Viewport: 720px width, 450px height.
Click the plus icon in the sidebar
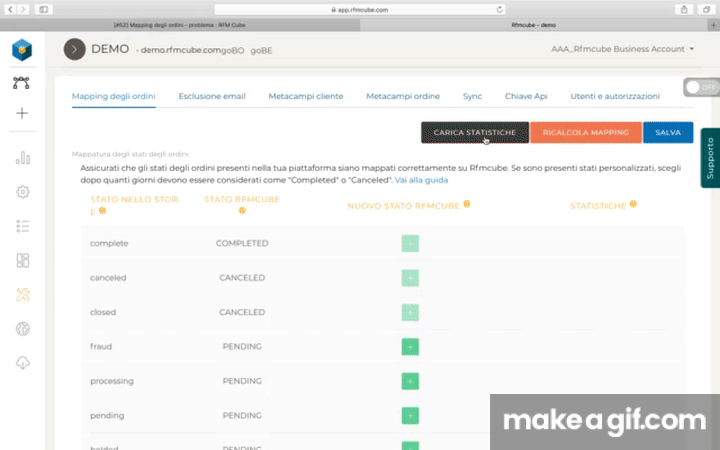point(22,113)
